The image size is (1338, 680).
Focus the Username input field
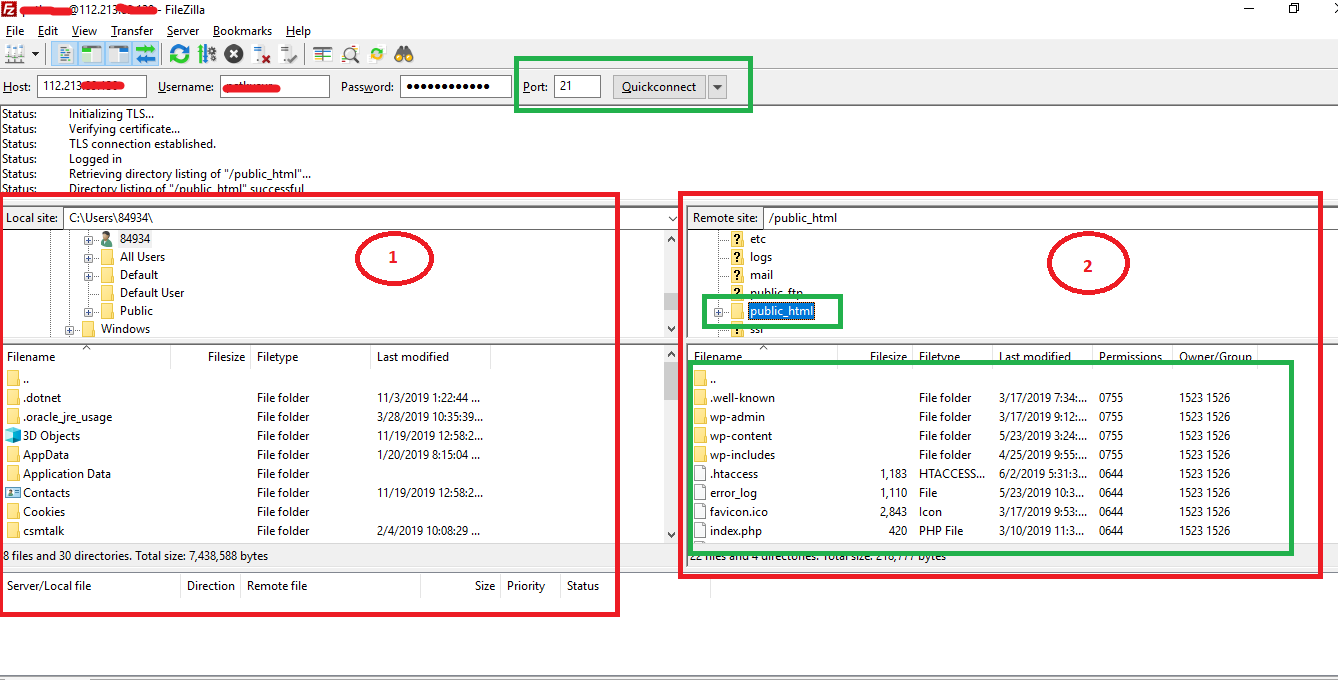(274, 87)
